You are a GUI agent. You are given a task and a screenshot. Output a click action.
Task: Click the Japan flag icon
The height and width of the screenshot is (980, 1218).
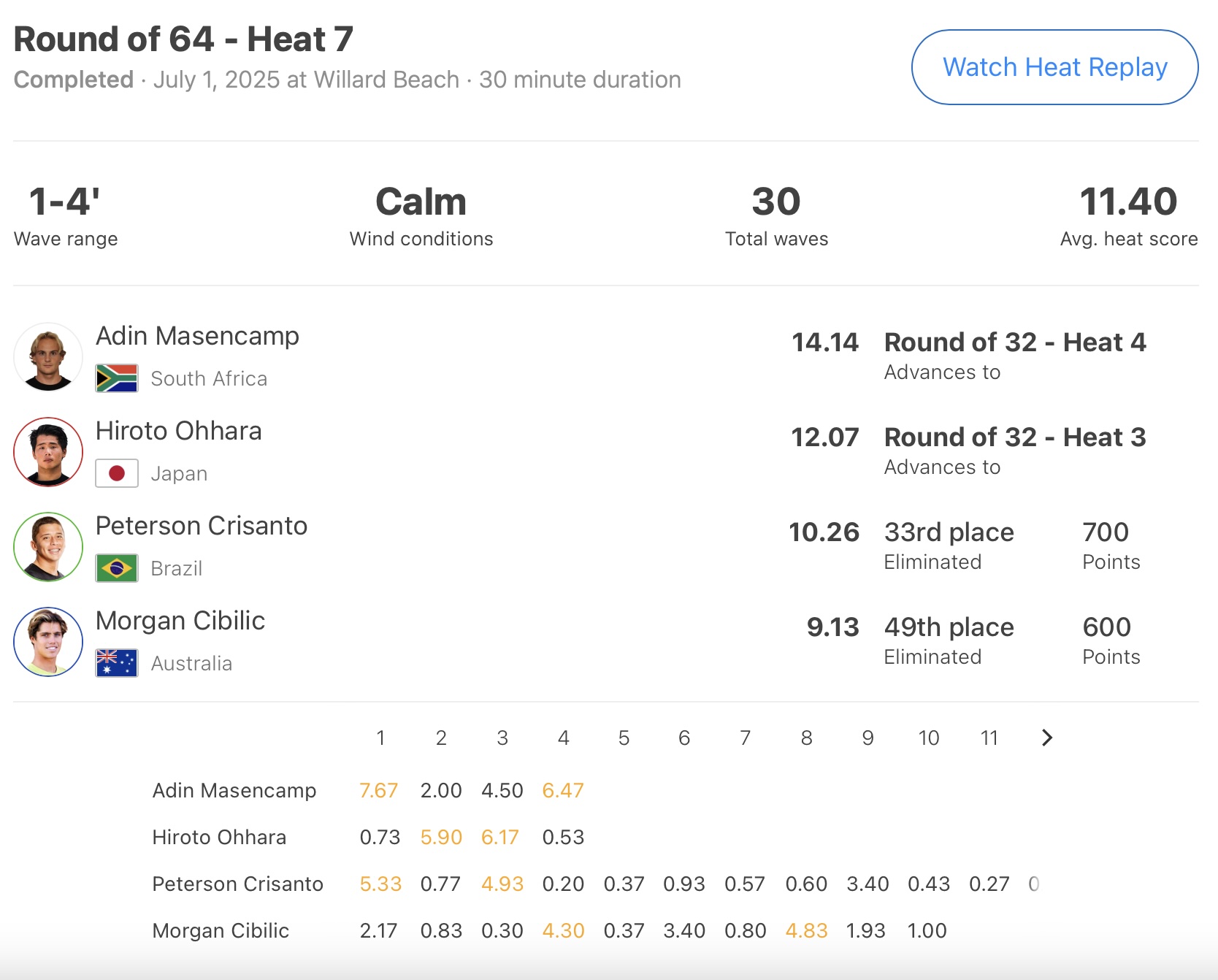click(x=117, y=473)
